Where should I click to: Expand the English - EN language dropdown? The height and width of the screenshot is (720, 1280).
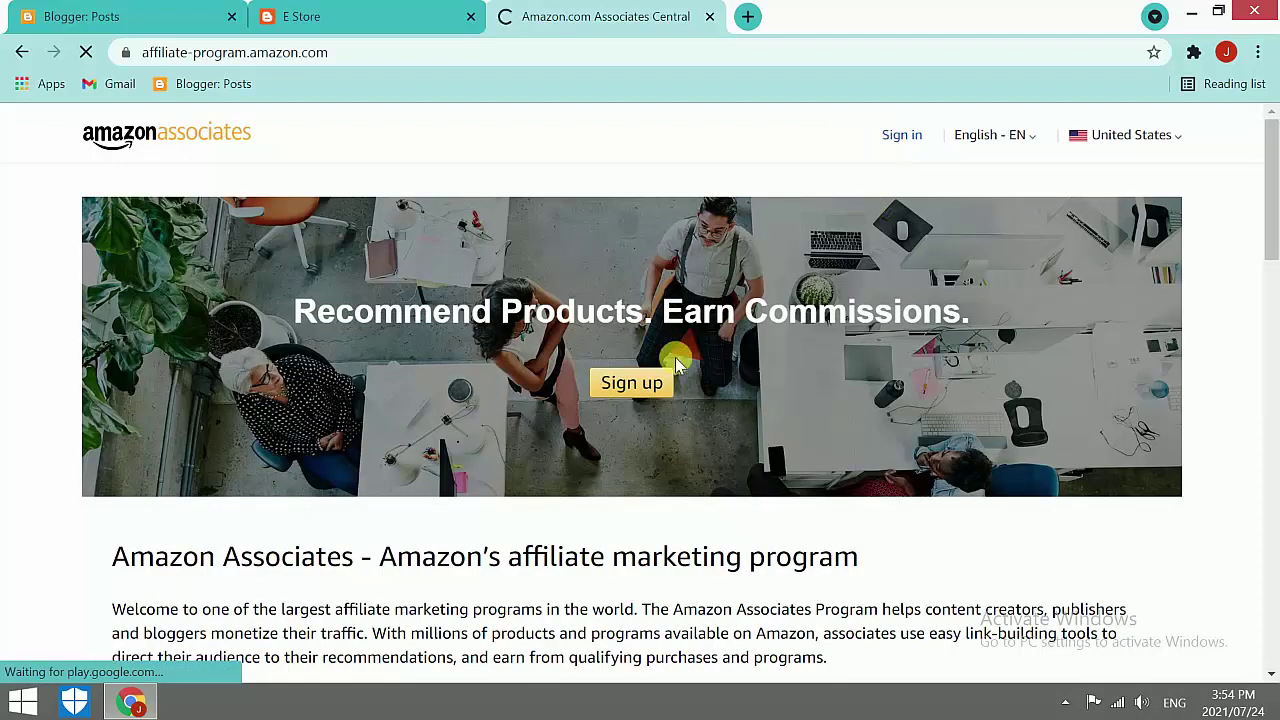click(x=995, y=135)
